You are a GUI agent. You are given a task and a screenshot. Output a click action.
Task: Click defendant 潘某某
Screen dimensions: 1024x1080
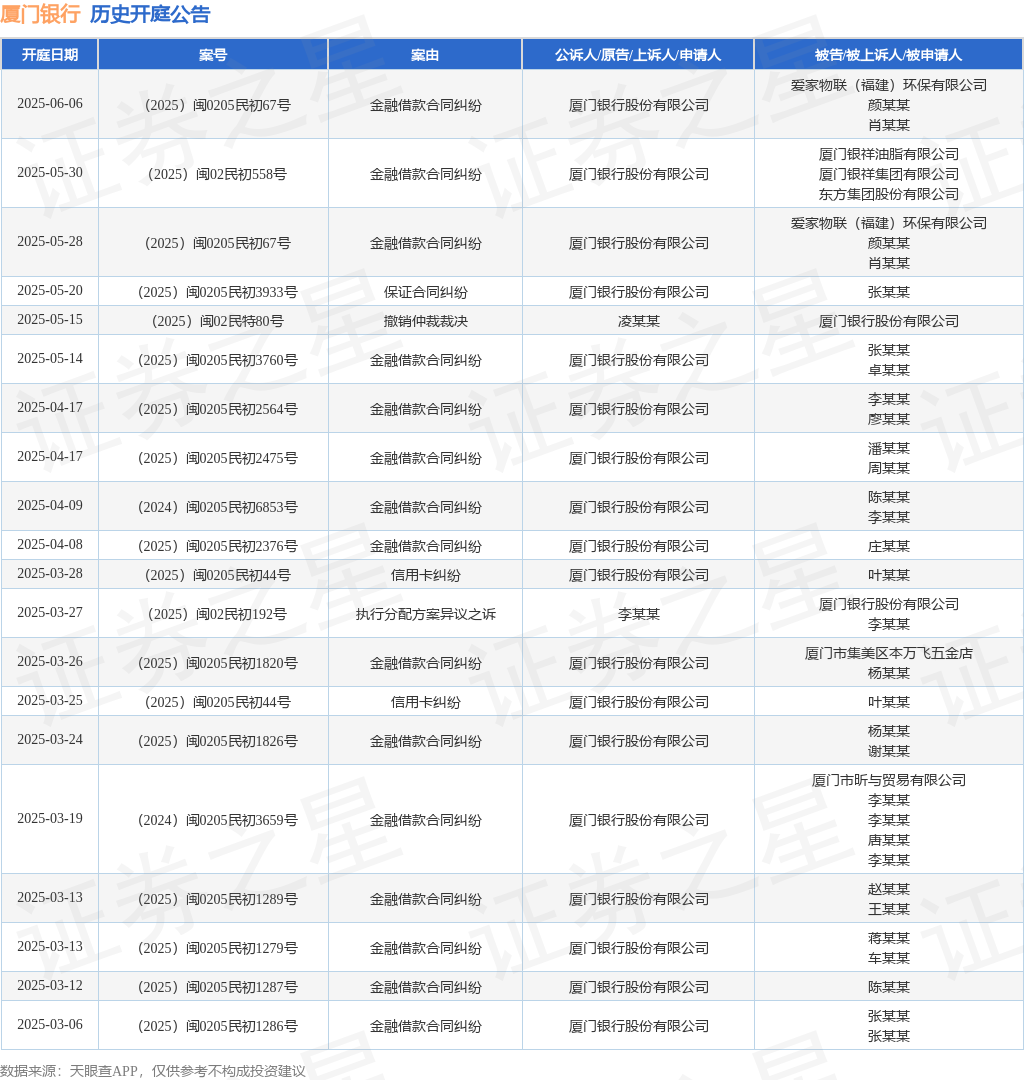pyautogui.click(x=888, y=448)
